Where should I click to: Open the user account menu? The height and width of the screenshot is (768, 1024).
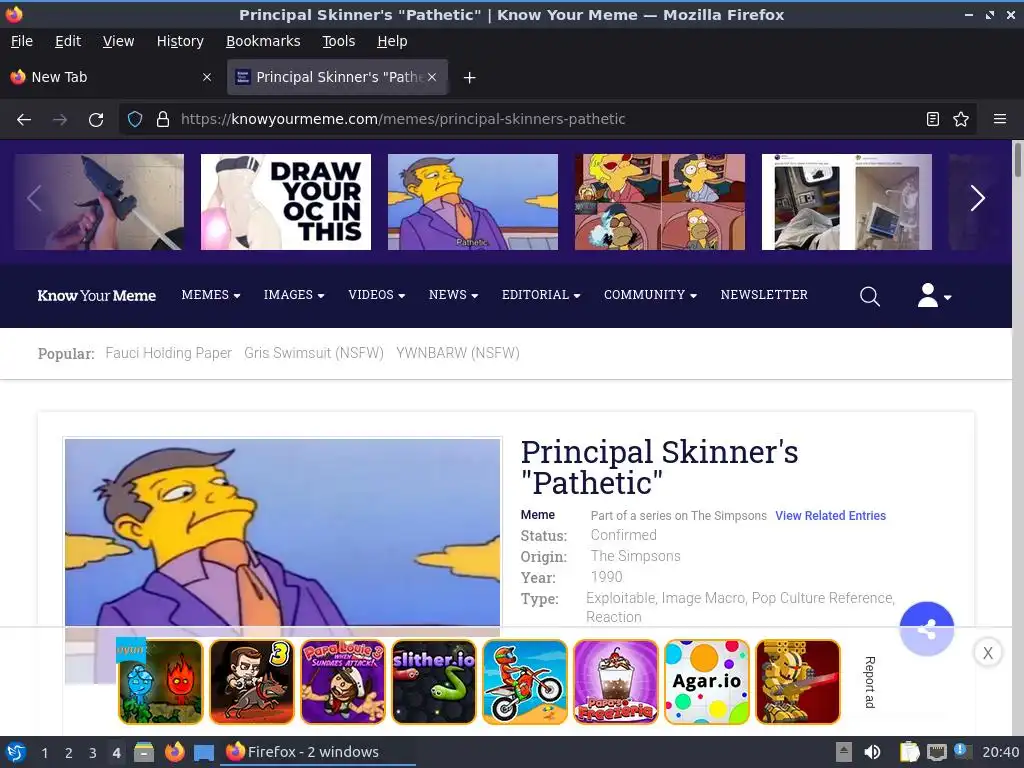click(934, 296)
